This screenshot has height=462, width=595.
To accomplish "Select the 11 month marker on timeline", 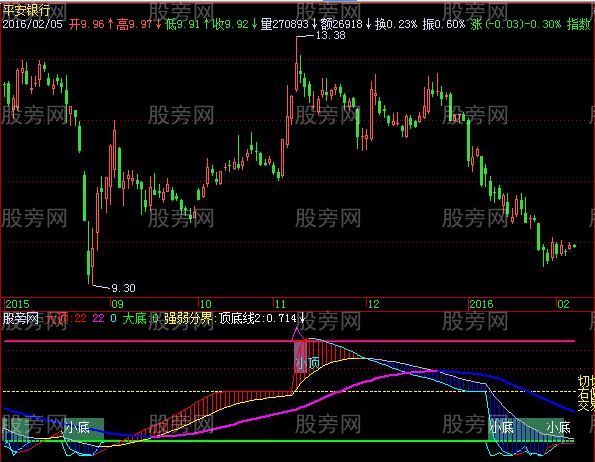I will pyautogui.click(x=280, y=304).
